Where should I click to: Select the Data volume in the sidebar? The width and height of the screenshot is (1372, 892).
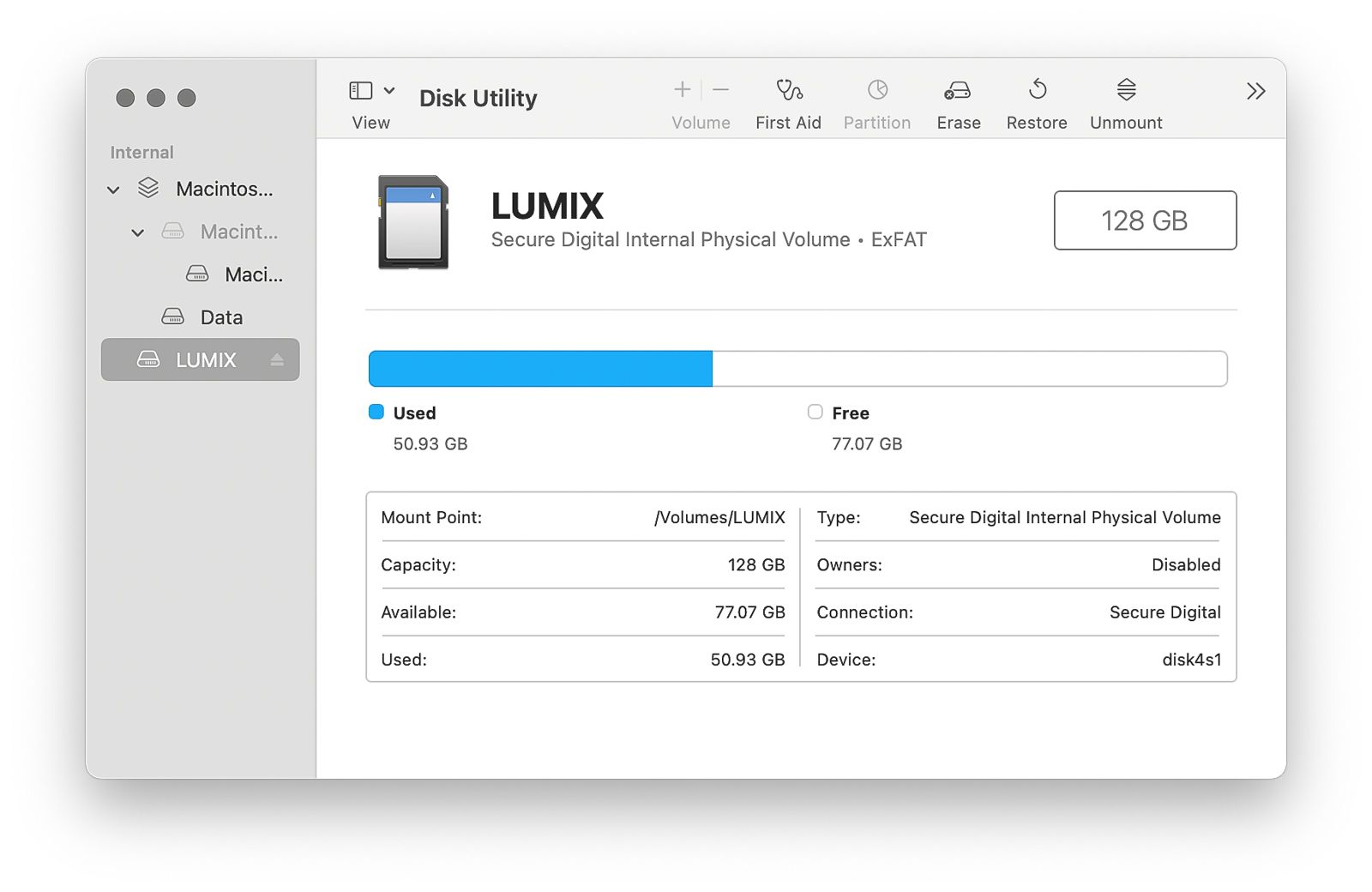coord(220,317)
